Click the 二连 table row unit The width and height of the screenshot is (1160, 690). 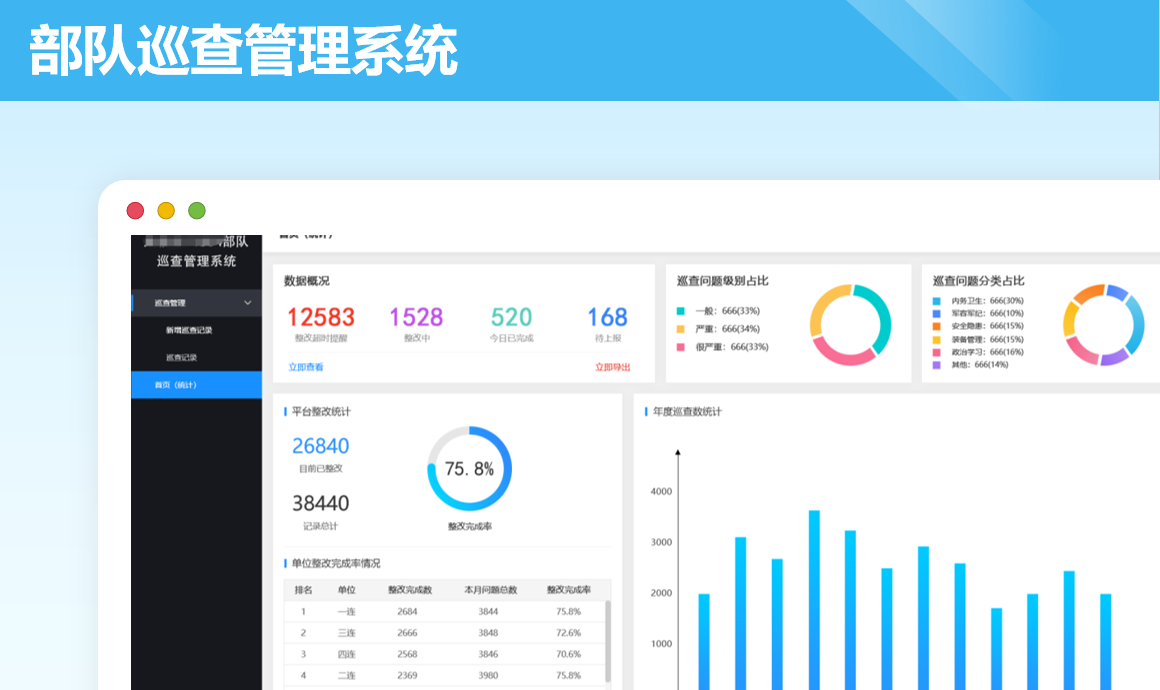(346, 675)
